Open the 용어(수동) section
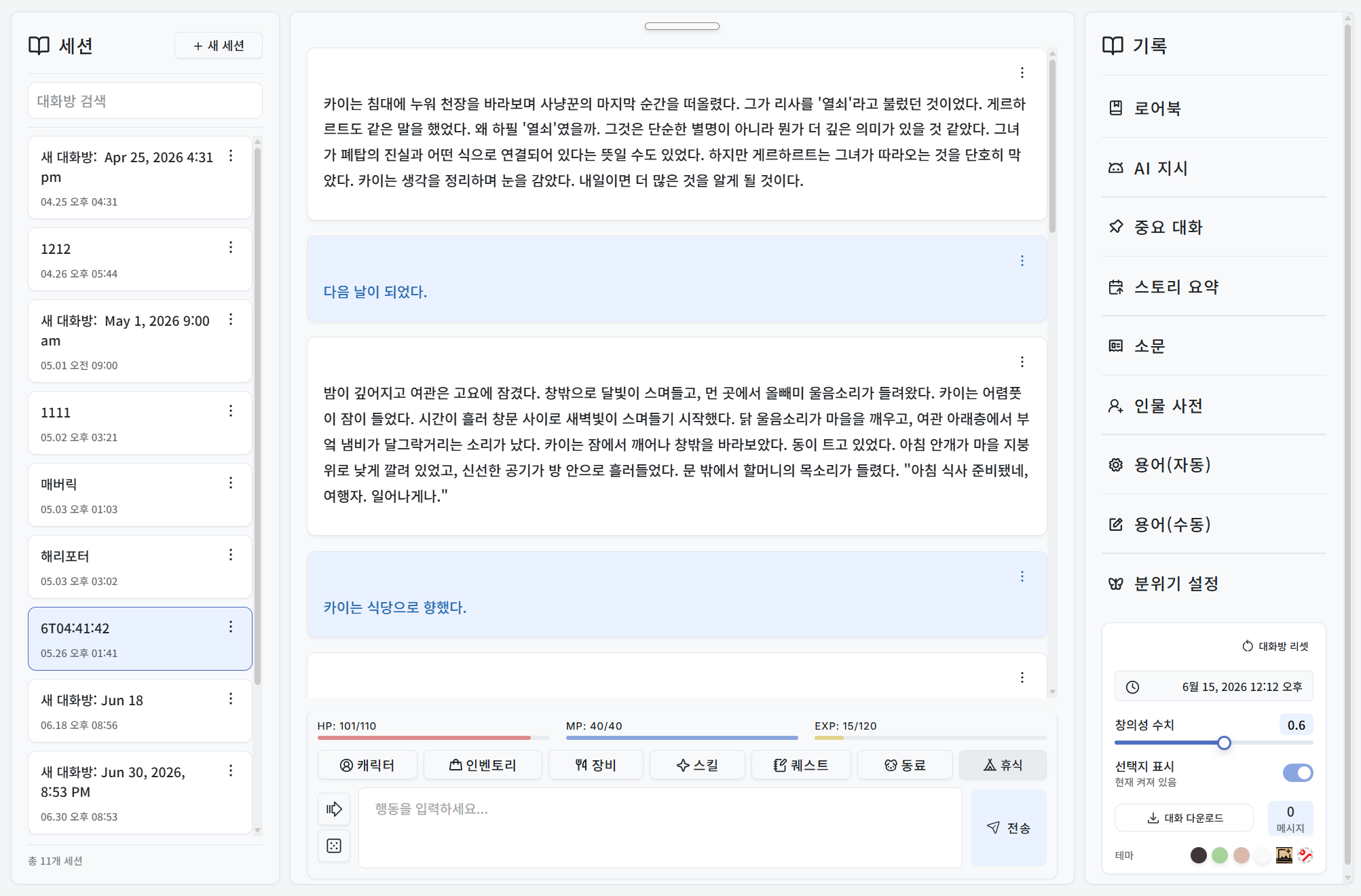The width and height of the screenshot is (1361, 896). click(1214, 525)
